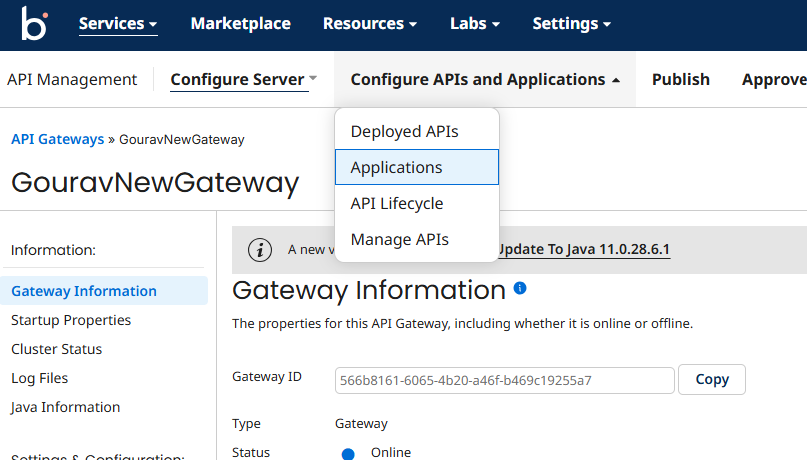The width and height of the screenshot is (807, 460).
Task: Follow the API Gateways breadcrumb link
Action: 57,140
